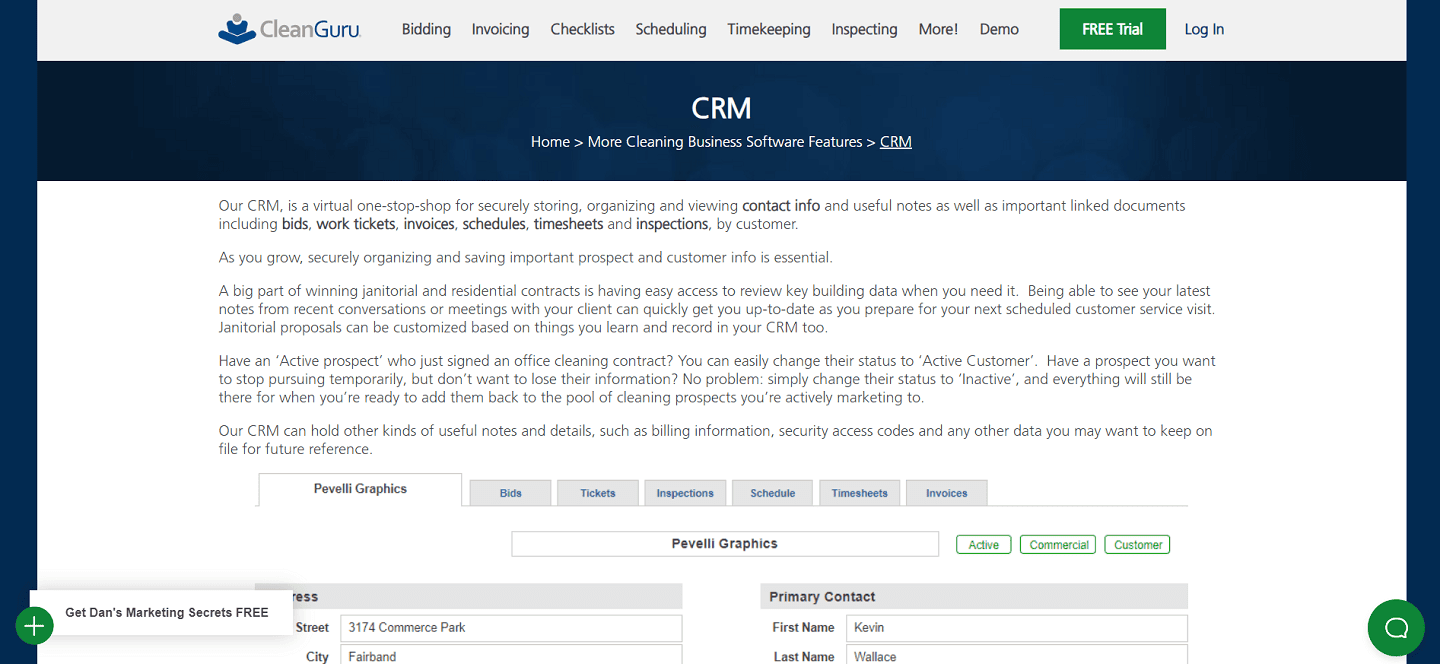Select the Bids tab
This screenshot has height=664, width=1440.
[510, 492]
